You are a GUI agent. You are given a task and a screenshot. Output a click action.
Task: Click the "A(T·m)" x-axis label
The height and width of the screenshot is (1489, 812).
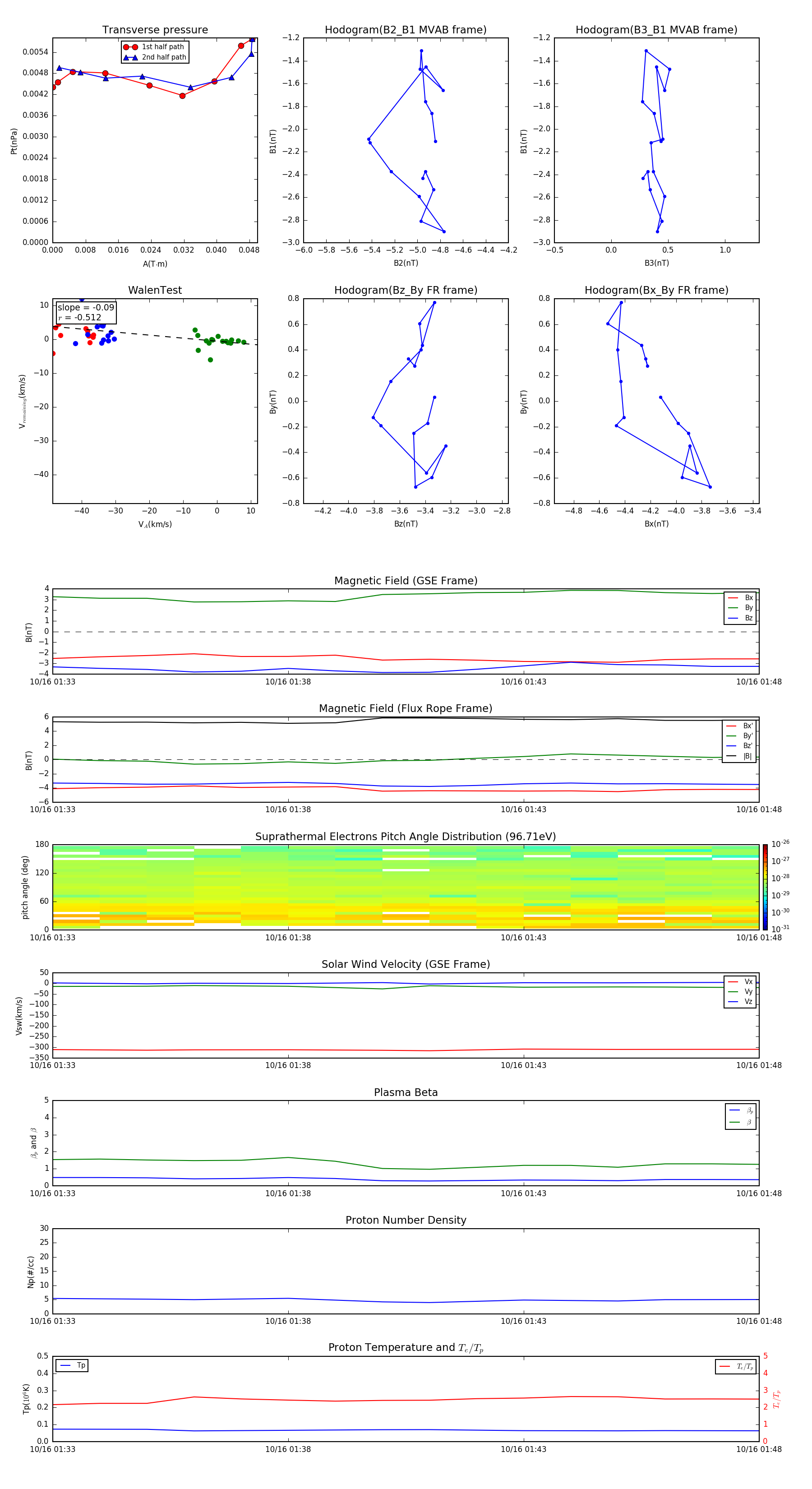point(155,264)
